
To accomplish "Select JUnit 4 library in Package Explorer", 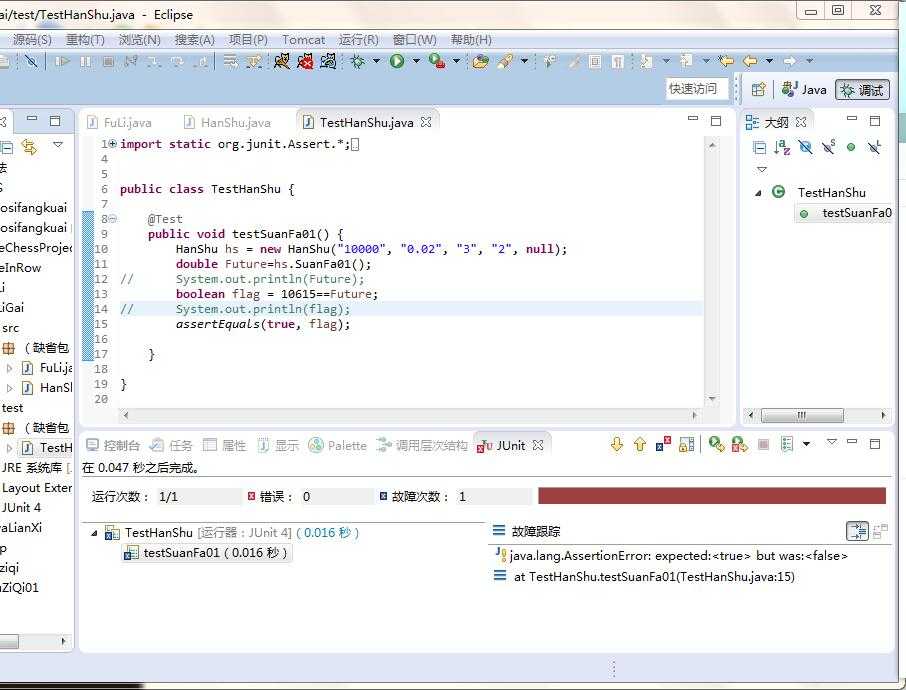I will click(21, 508).
